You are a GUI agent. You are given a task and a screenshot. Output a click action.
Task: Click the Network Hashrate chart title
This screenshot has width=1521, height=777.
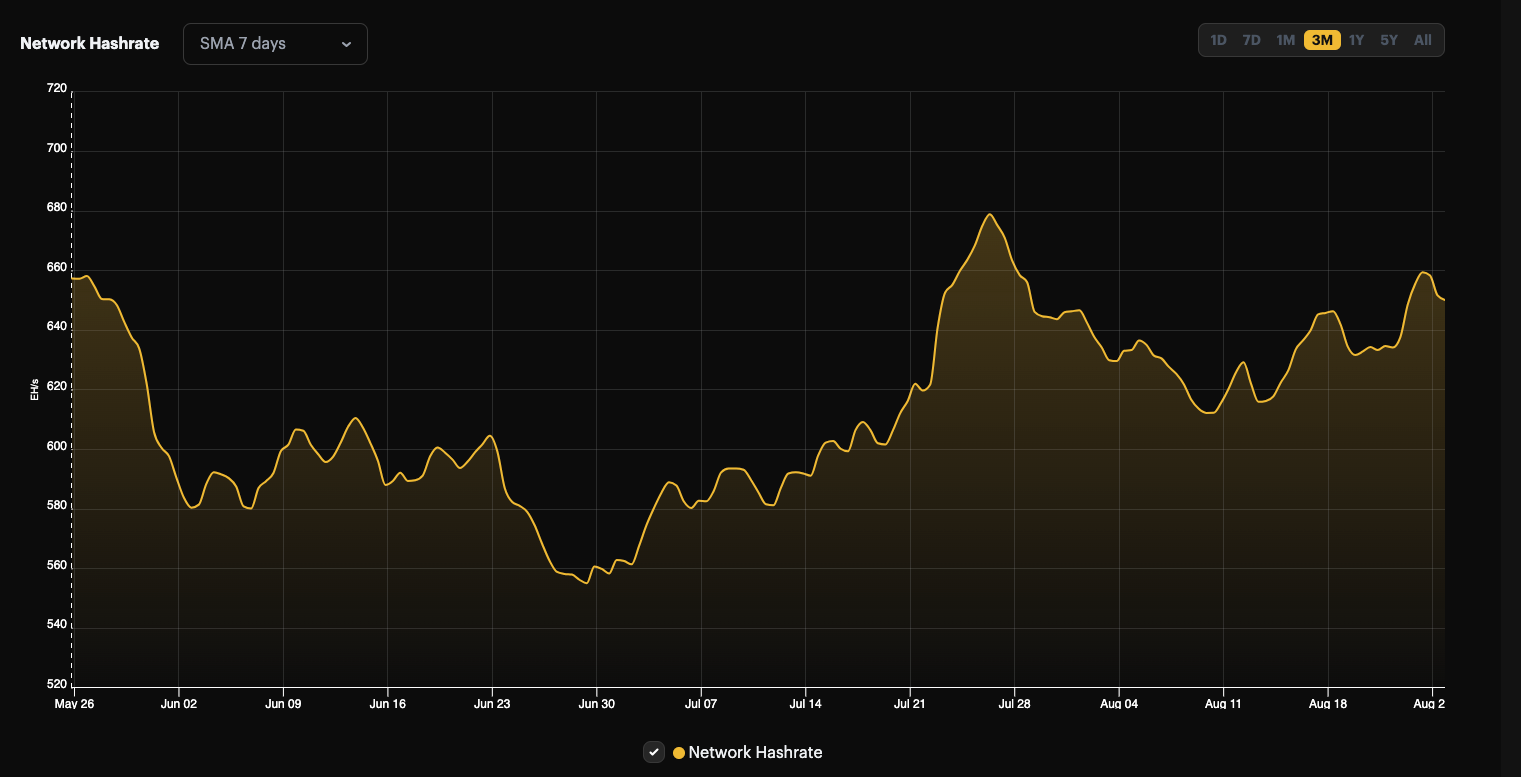tap(88, 43)
